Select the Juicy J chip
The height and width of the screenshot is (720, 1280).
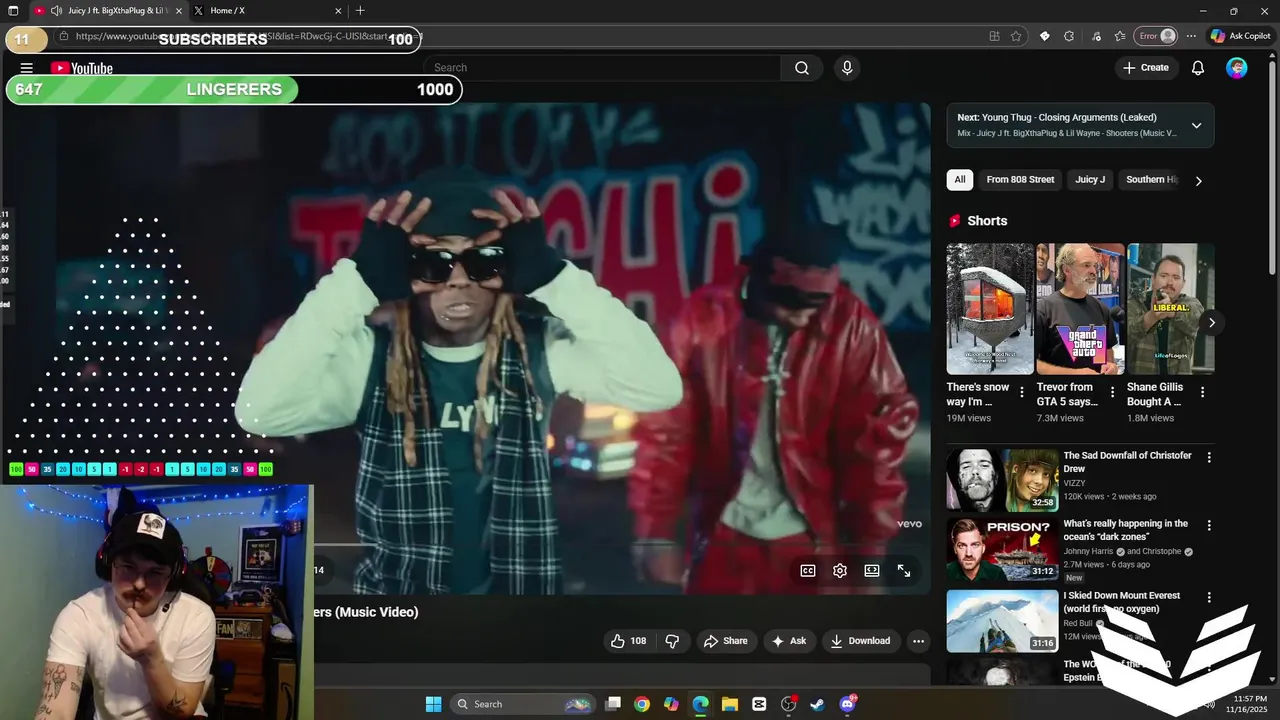click(1090, 180)
